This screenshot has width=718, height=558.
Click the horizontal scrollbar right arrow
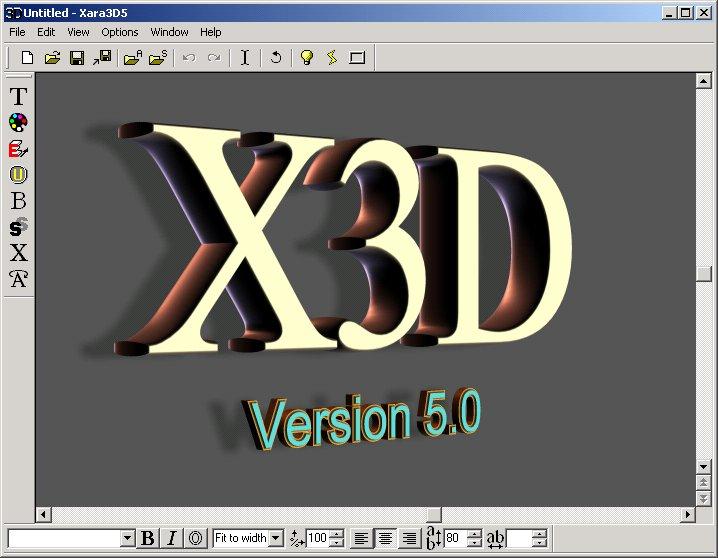(x=687, y=515)
